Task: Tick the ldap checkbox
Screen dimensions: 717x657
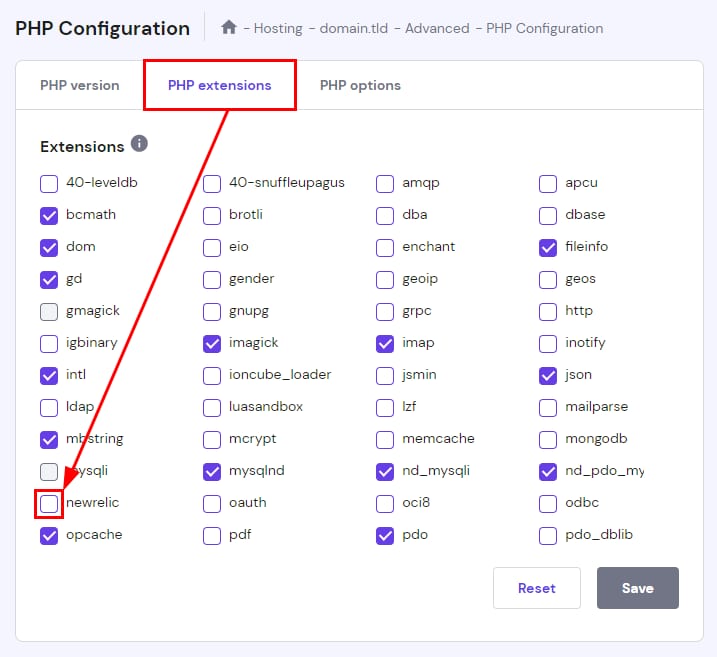Action: tap(49, 407)
